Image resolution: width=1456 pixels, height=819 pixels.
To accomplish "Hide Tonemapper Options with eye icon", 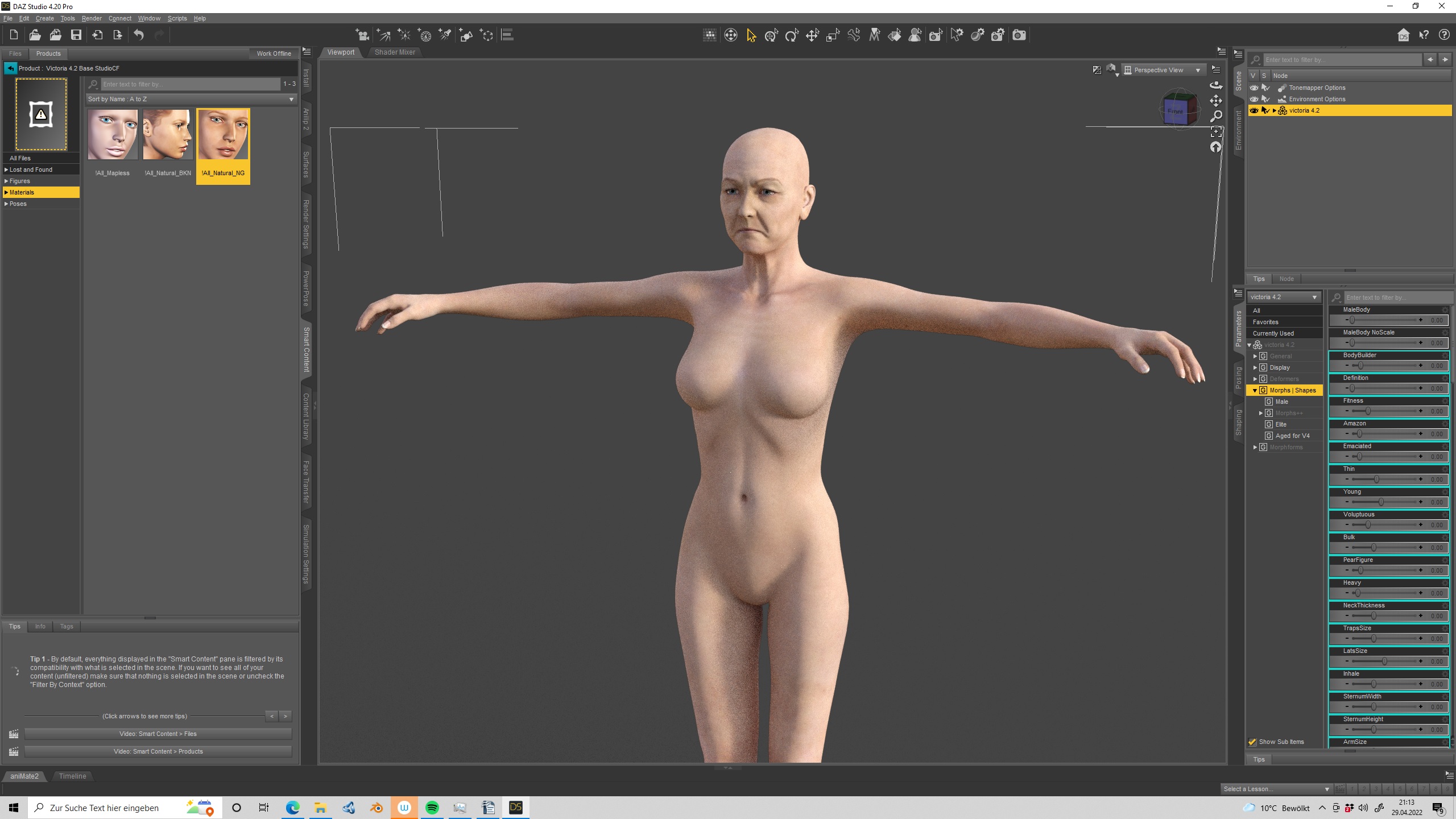I will coord(1254,88).
